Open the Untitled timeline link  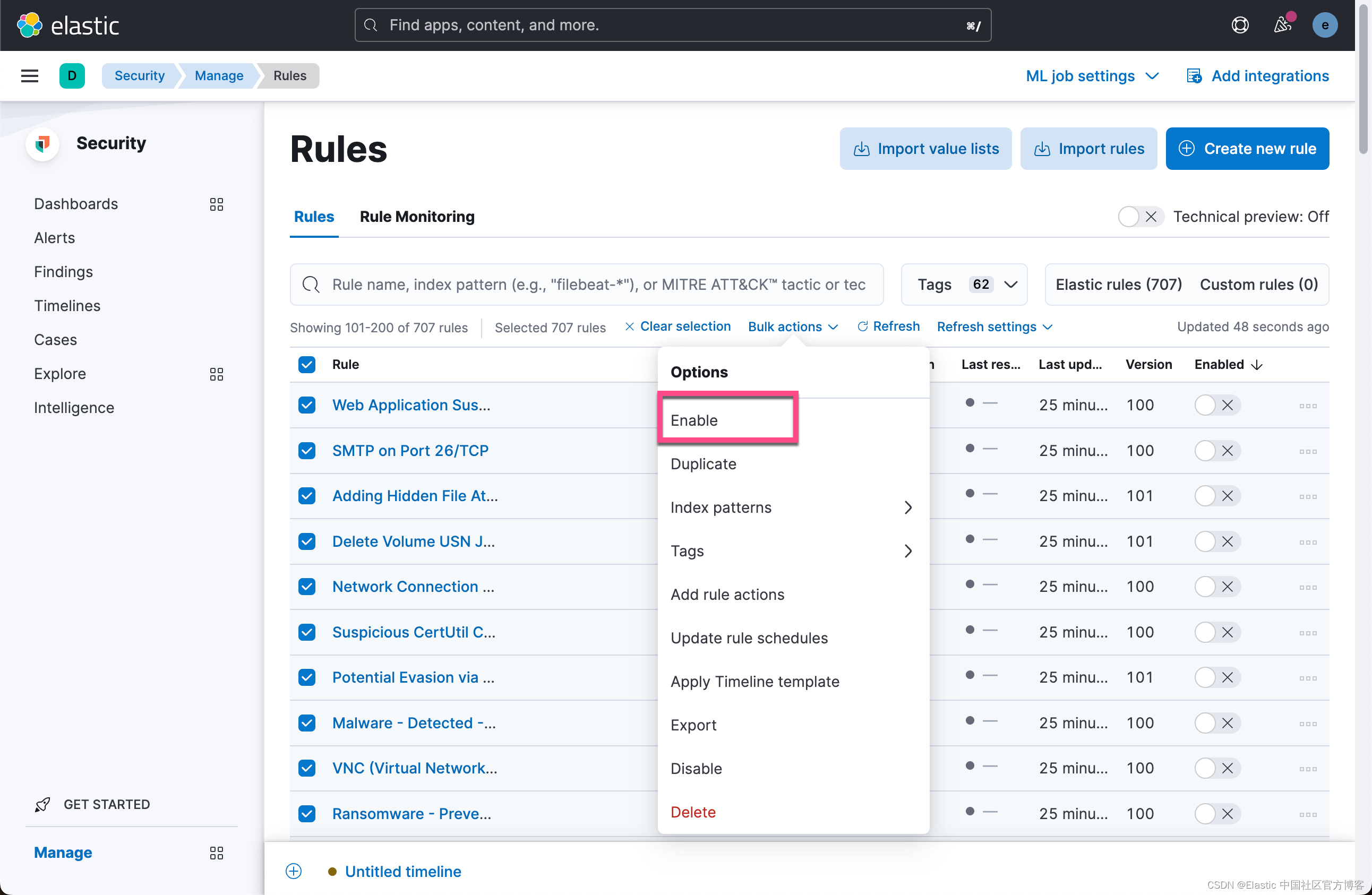tap(403, 871)
